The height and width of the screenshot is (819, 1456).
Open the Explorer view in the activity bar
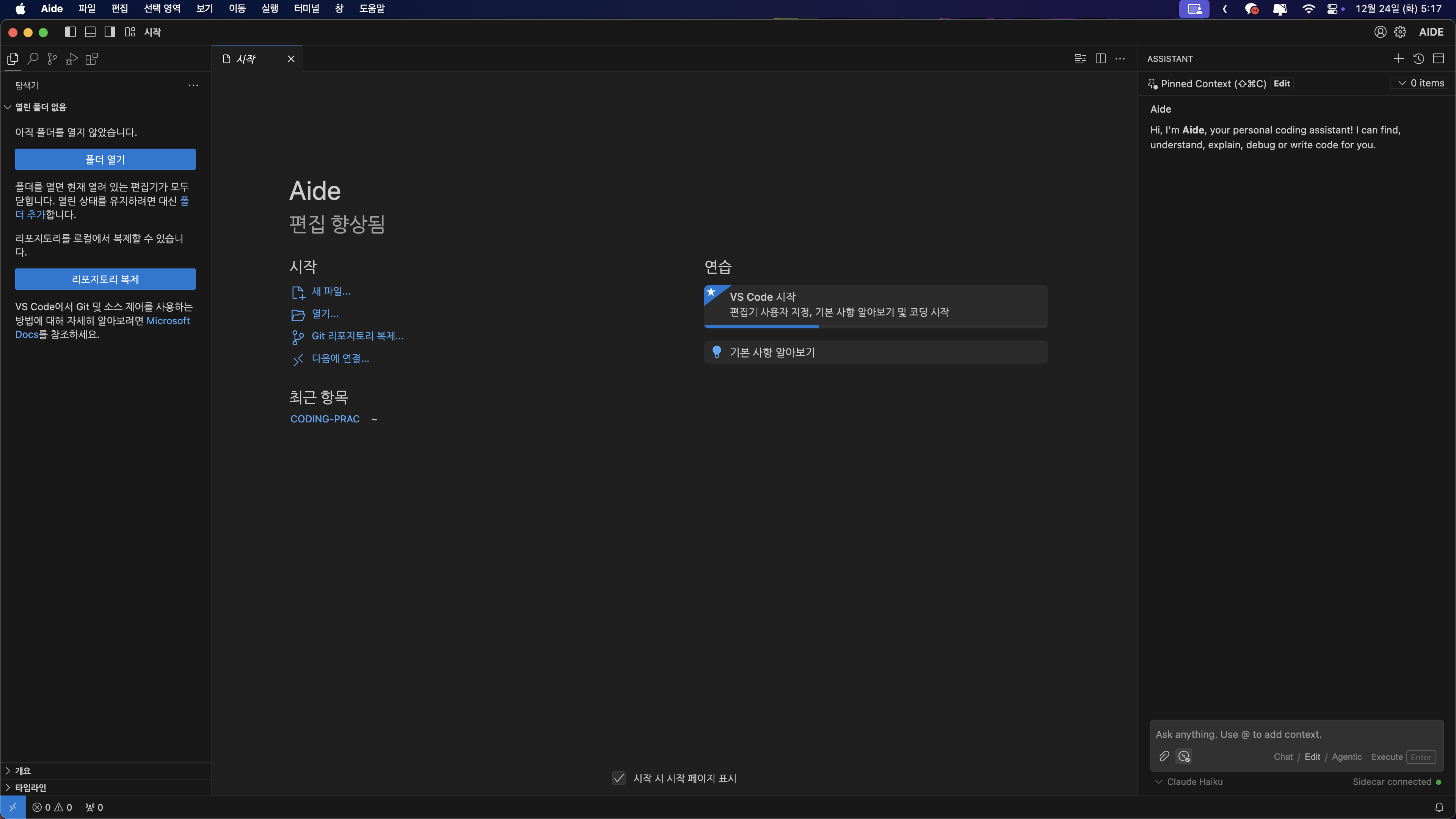[13, 59]
